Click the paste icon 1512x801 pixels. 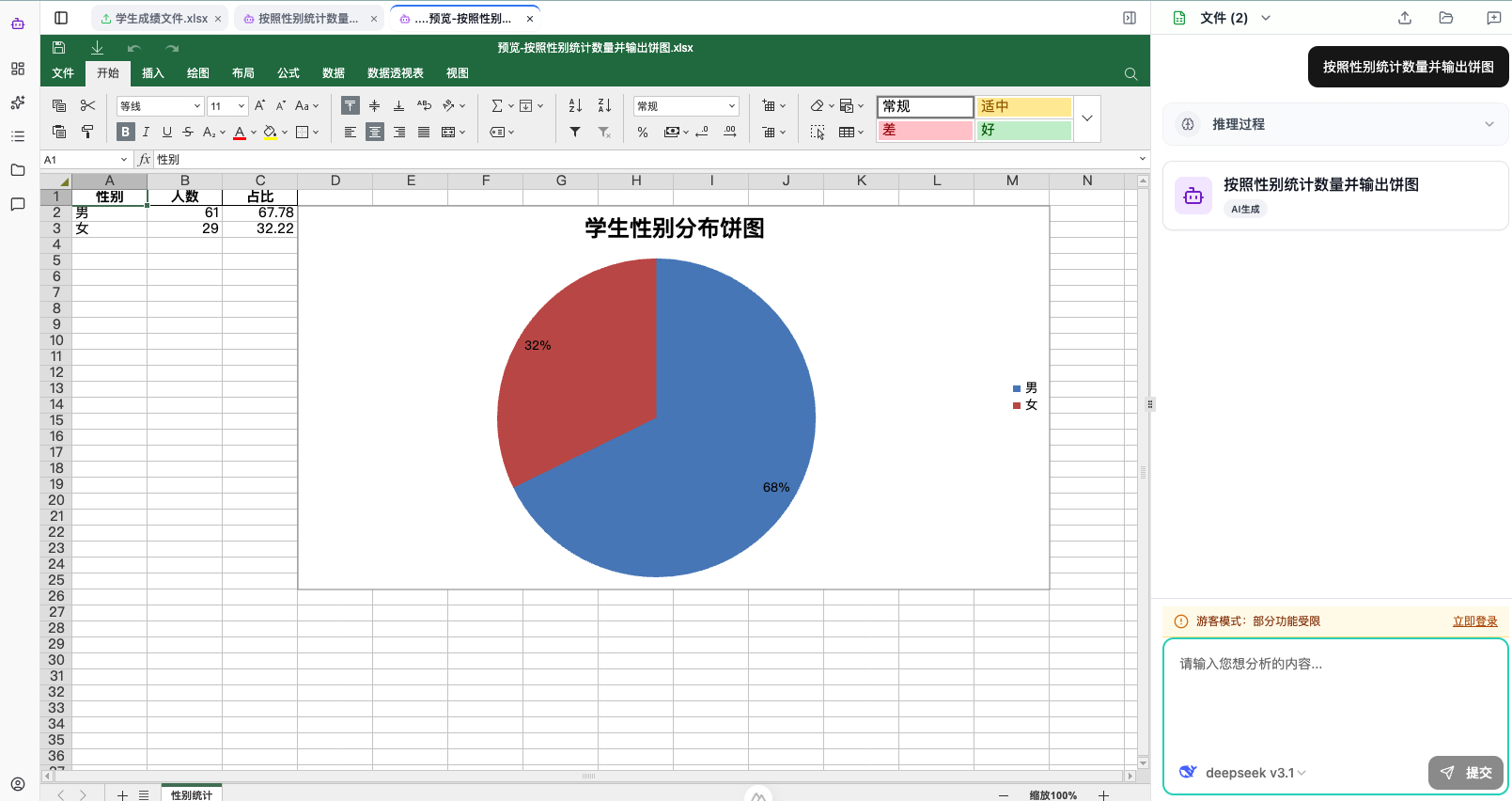point(59,132)
